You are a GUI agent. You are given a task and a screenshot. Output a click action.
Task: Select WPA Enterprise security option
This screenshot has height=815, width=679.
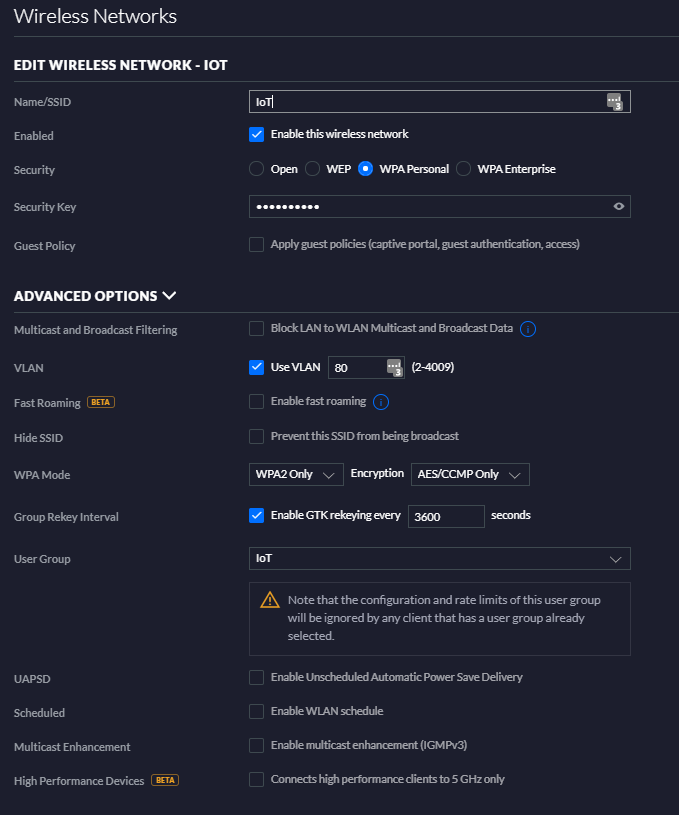pos(463,169)
